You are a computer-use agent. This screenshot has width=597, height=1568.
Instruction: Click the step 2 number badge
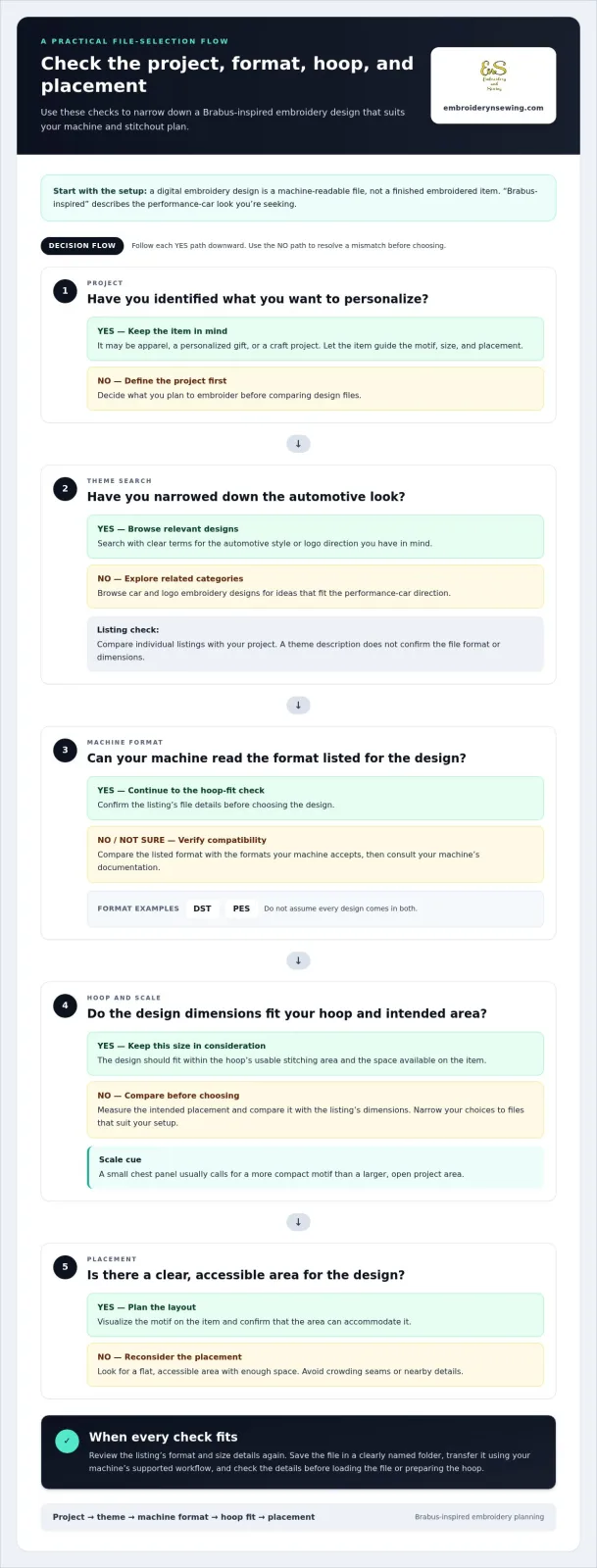coord(65,489)
